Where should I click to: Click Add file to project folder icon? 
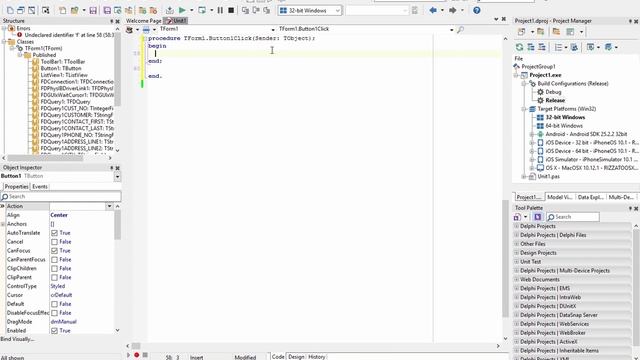142,10
